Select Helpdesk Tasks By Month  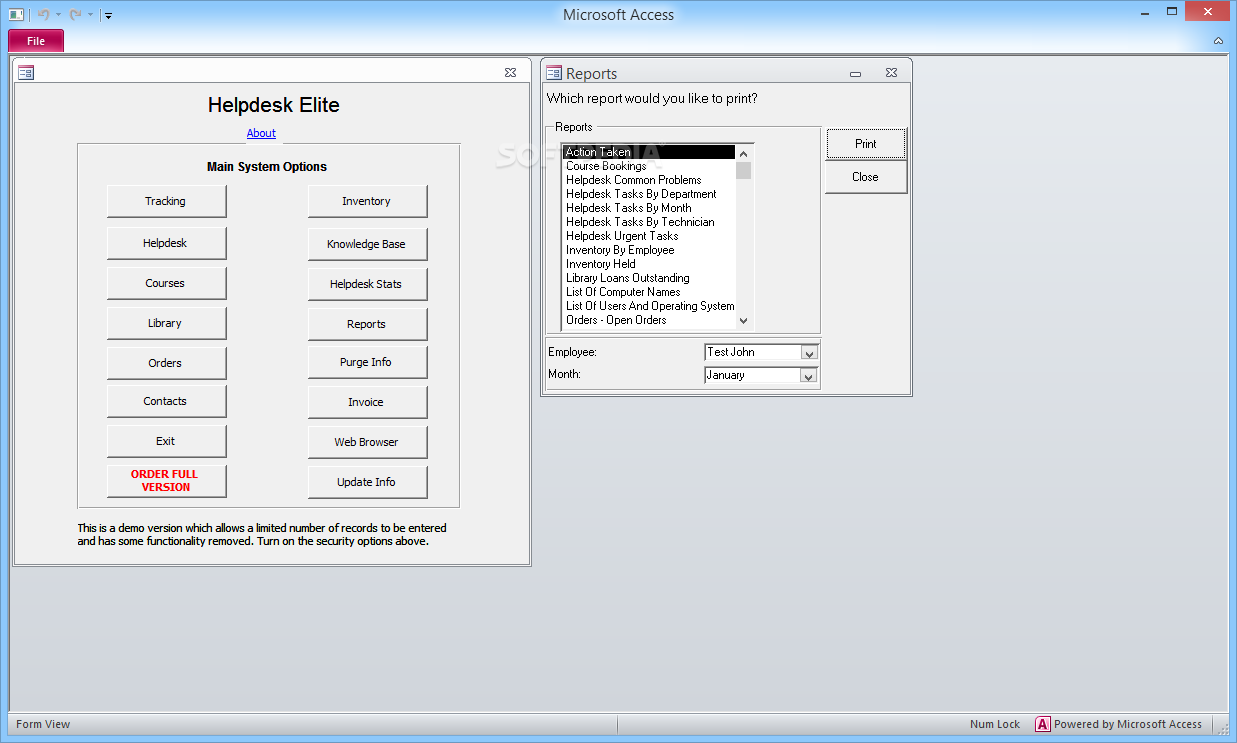[x=649, y=208]
